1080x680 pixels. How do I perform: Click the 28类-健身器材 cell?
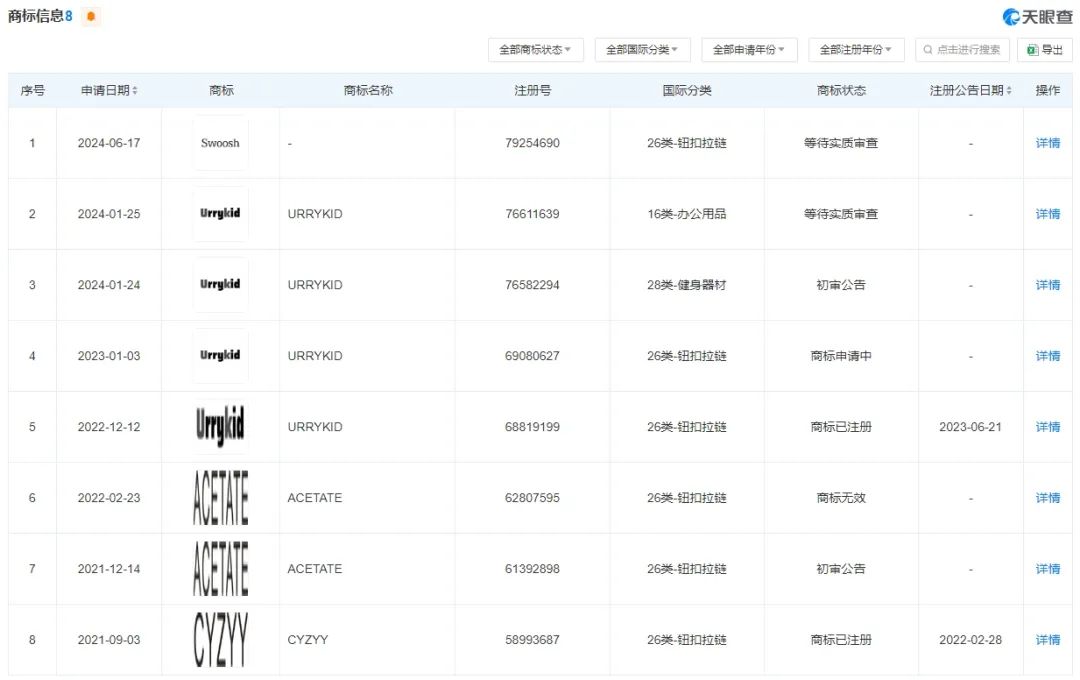687,285
